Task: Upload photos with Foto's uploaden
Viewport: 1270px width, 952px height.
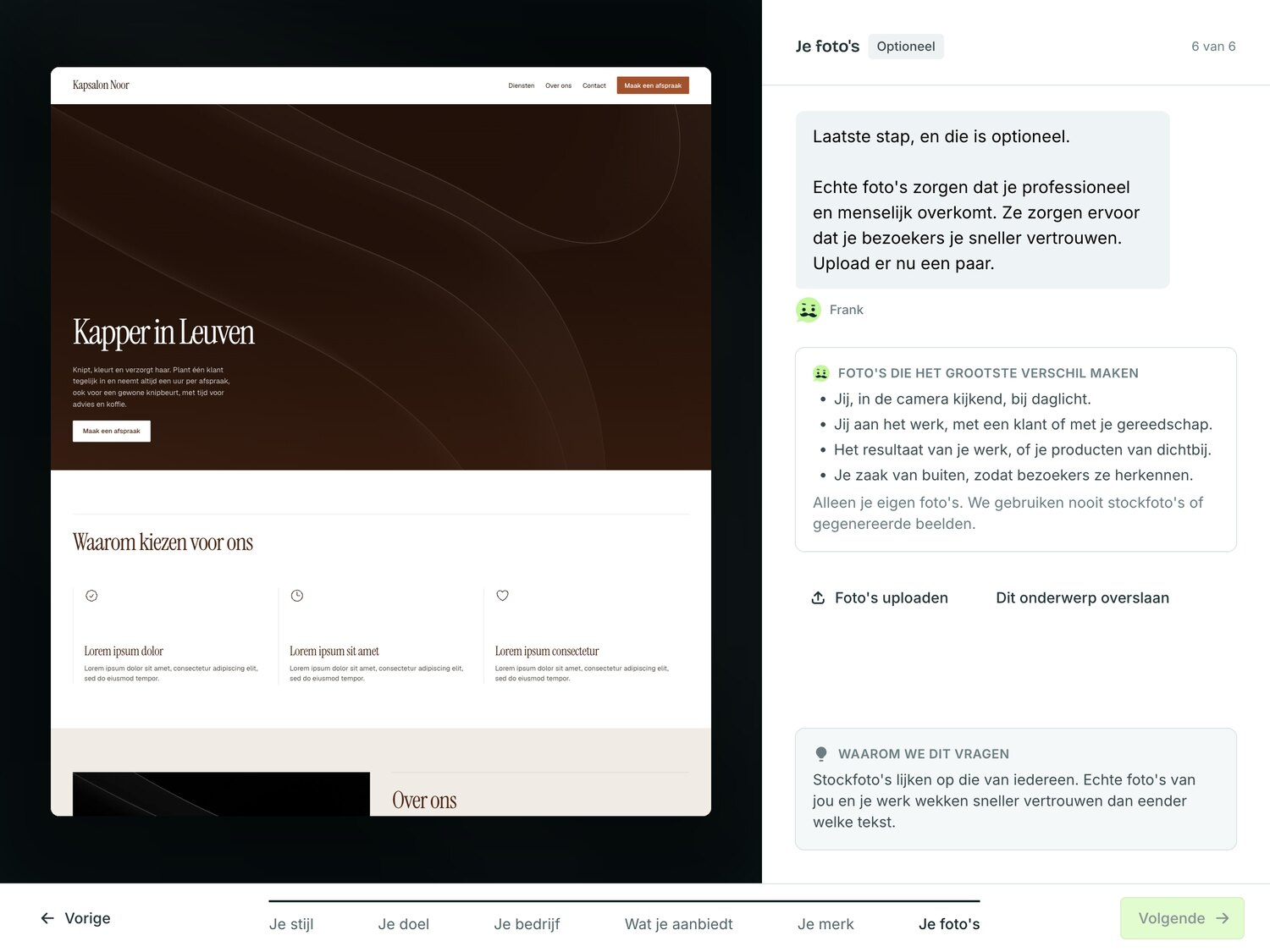Action: 880,597
